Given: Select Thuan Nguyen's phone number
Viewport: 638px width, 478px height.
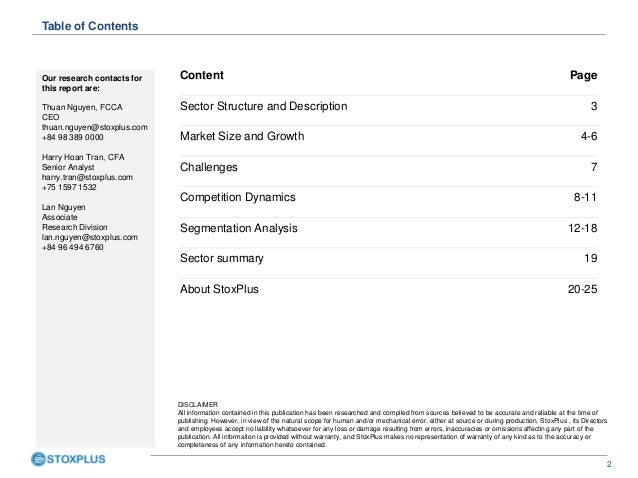Looking at the screenshot, I should pyautogui.click(x=75, y=137).
